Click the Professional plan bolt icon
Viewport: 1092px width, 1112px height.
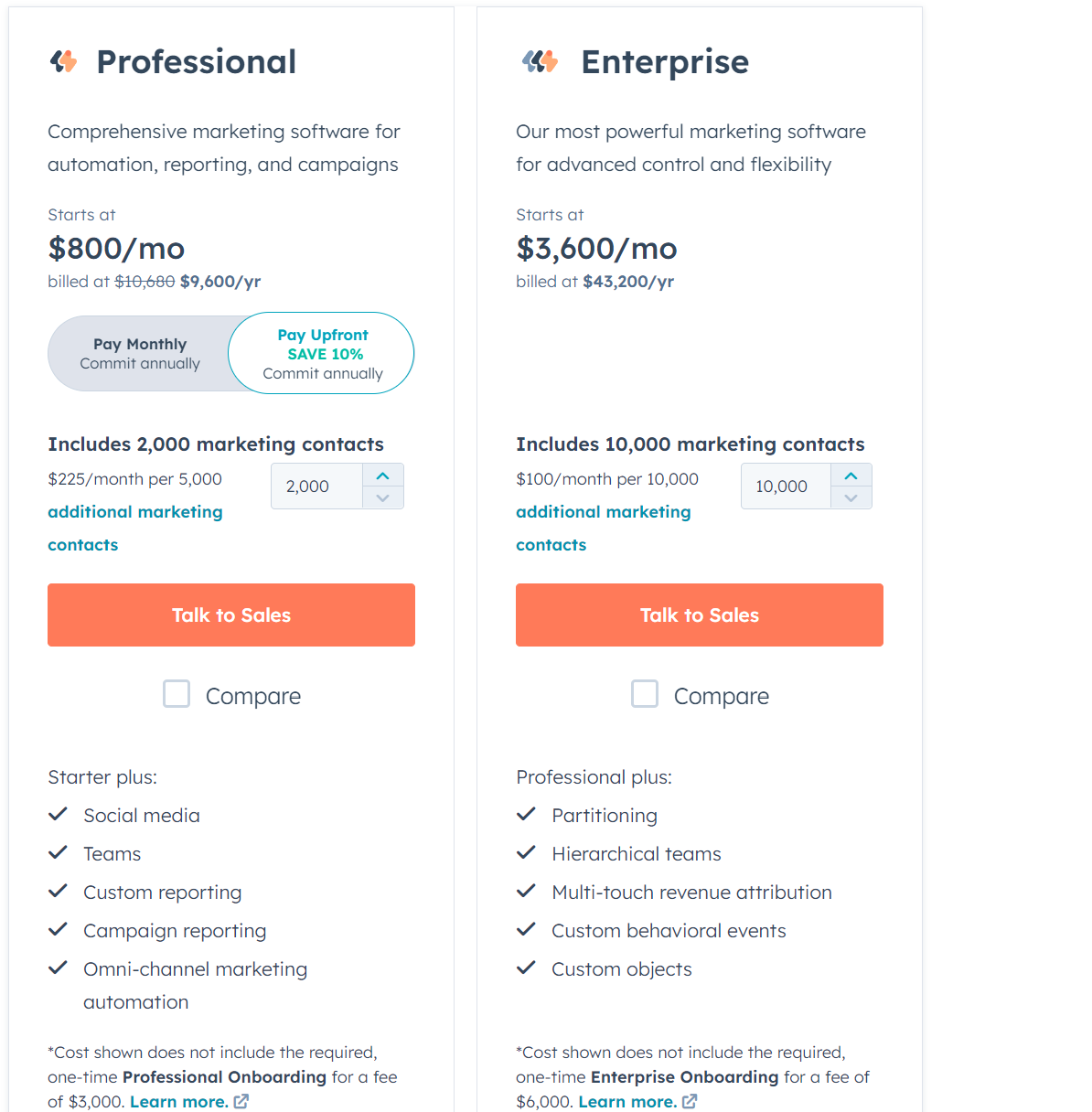tap(63, 61)
